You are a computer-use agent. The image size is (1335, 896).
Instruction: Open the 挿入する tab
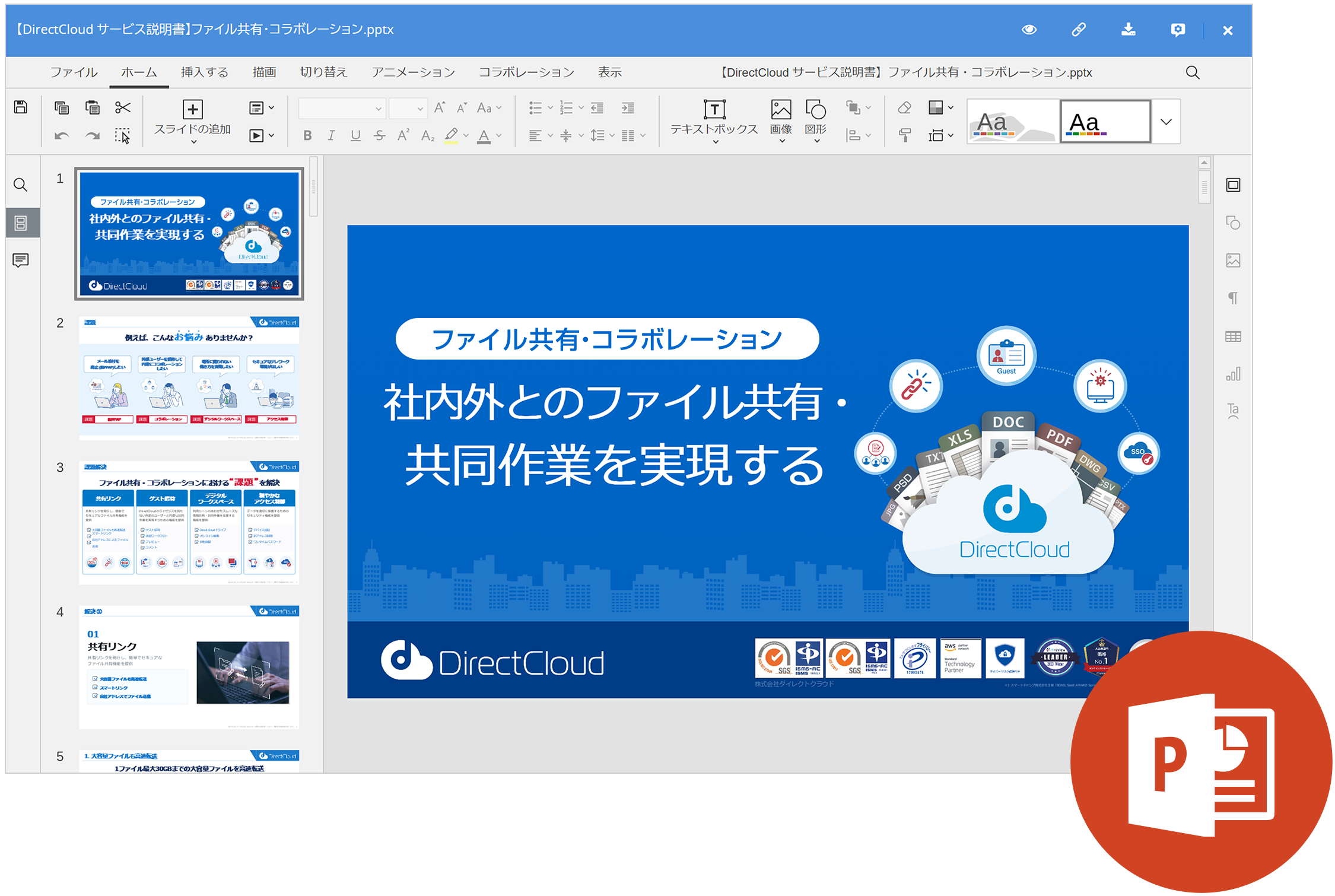[205, 72]
